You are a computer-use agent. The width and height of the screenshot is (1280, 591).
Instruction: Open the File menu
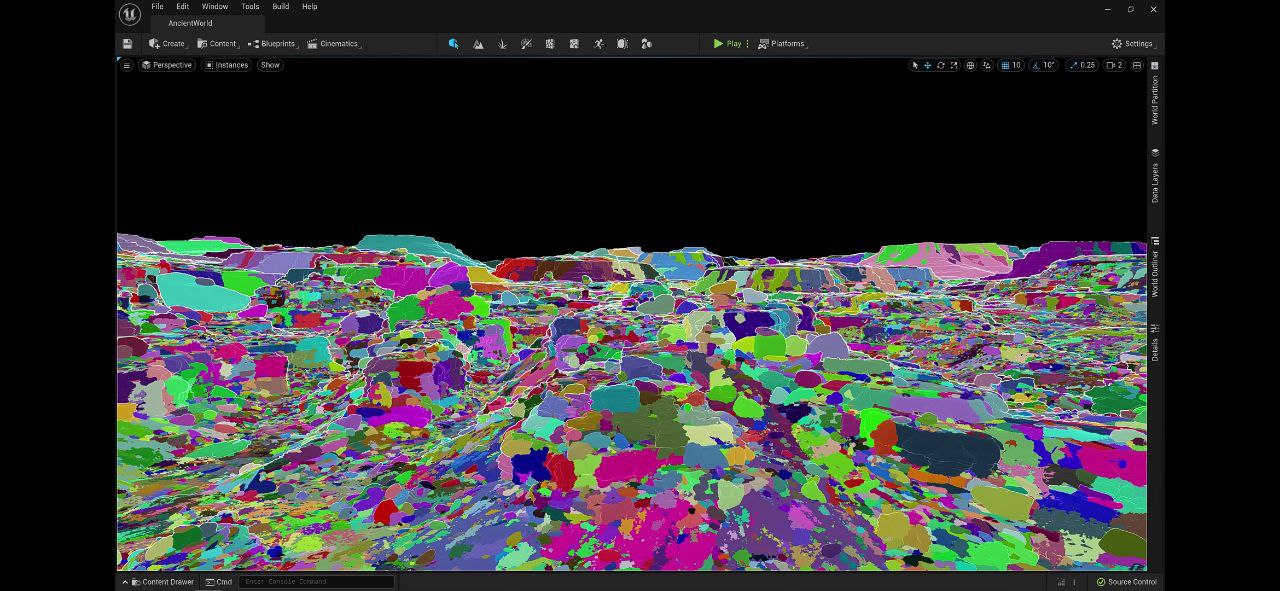pos(157,7)
